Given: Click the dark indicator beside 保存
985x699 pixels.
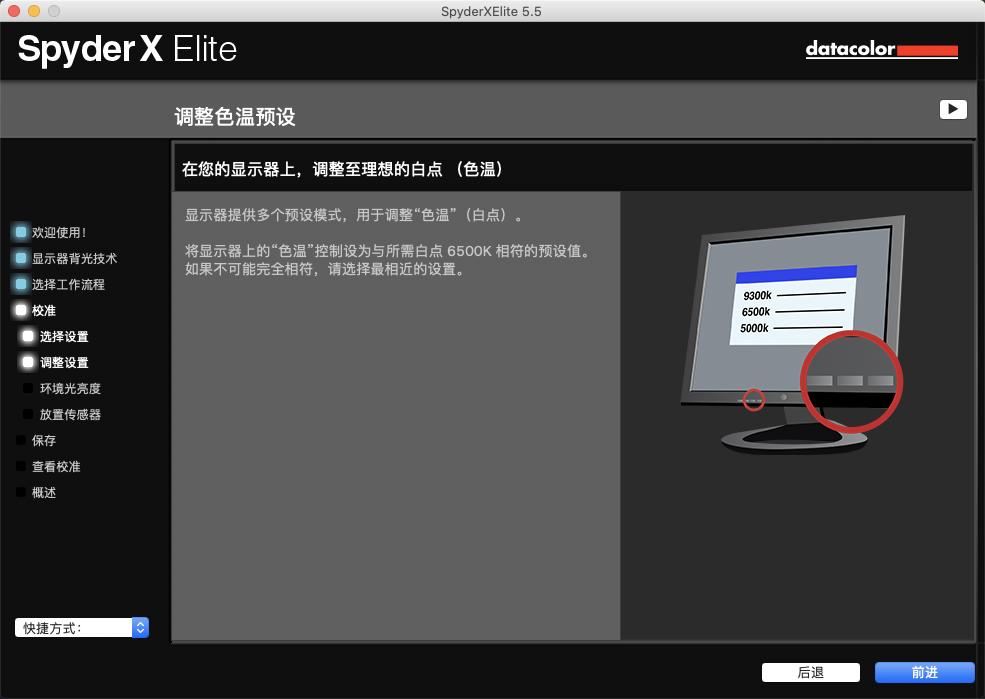Looking at the screenshot, I should pos(21,441).
